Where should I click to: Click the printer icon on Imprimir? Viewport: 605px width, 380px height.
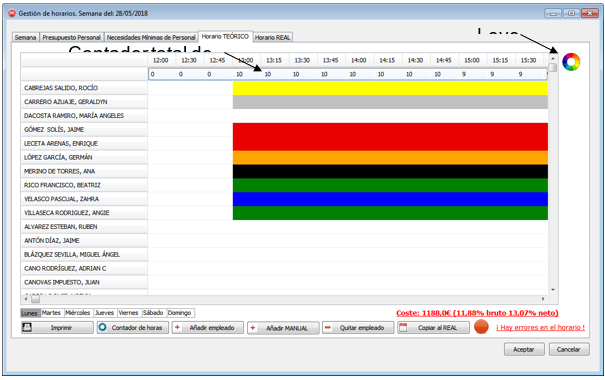[27, 328]
